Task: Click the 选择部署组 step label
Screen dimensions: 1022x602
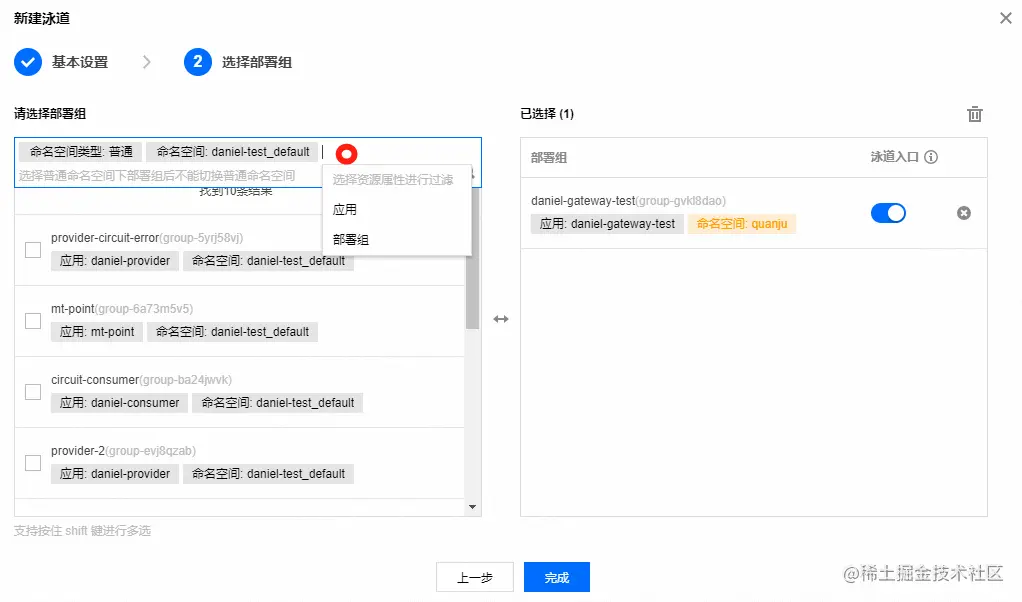Action: coord(257,63)
